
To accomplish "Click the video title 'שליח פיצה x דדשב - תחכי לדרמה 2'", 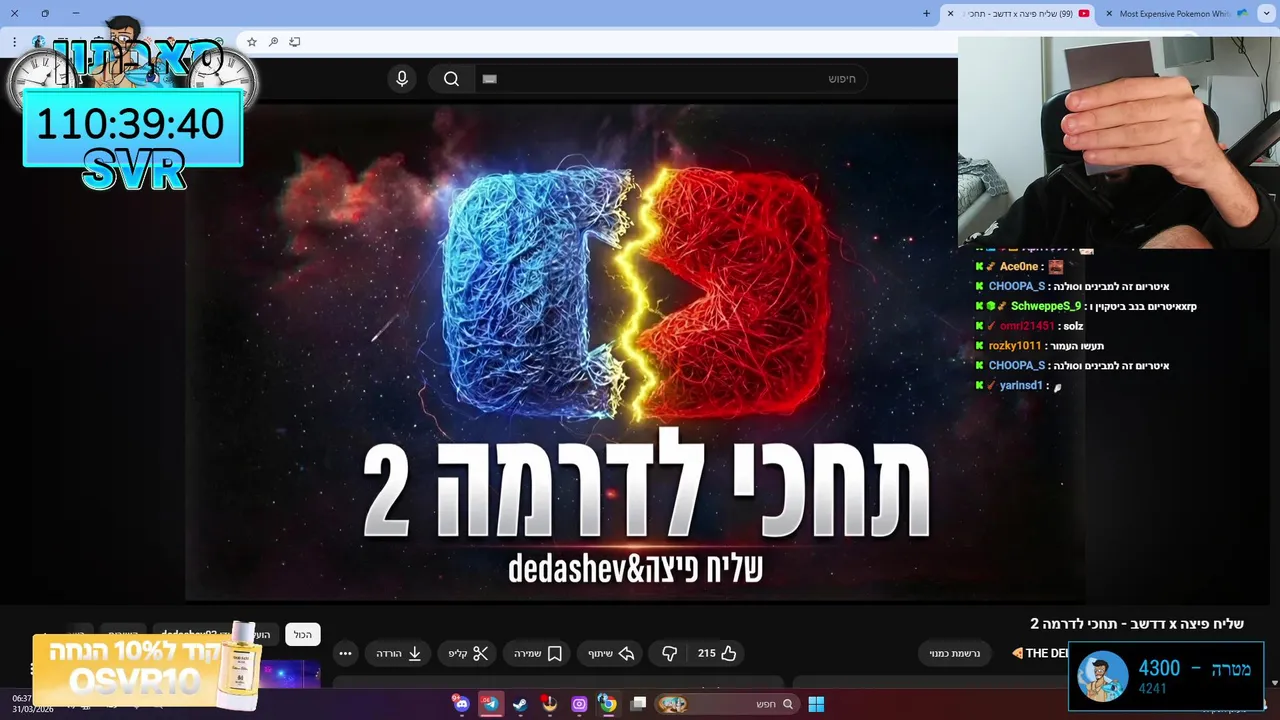I will [x=1137, y=623].
